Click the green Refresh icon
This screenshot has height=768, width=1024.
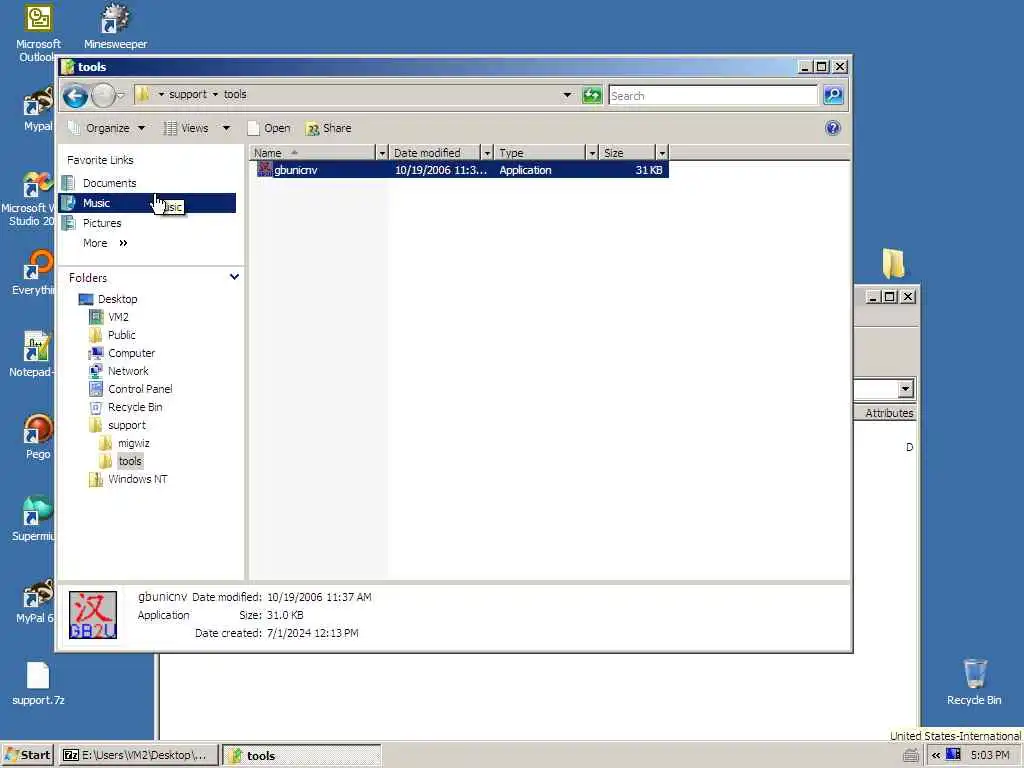(x=592, y=95)
